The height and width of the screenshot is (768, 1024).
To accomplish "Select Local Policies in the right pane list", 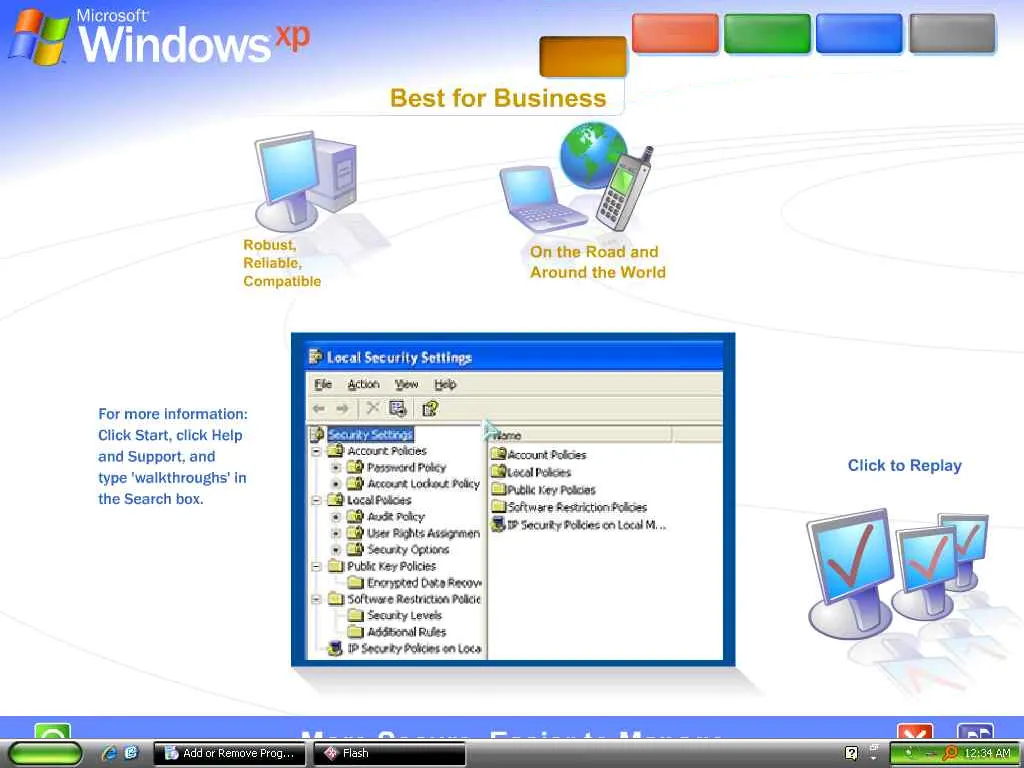I will [539, 472].
